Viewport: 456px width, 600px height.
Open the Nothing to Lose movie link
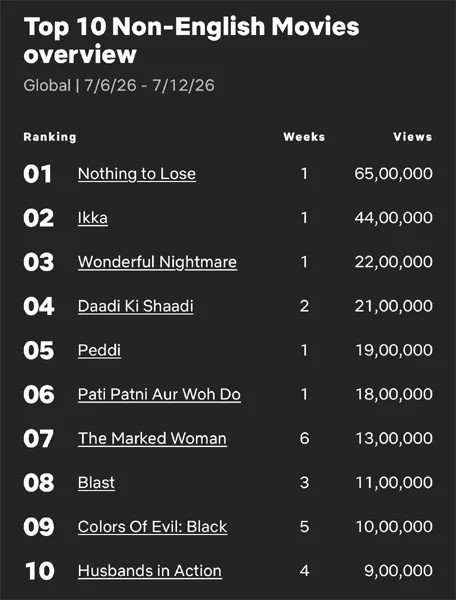tap(137, 174)
